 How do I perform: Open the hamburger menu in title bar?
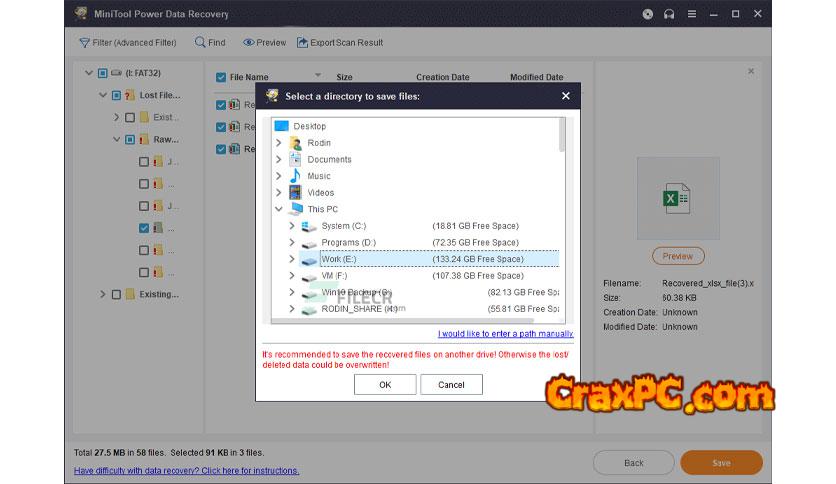click(692, 14)
